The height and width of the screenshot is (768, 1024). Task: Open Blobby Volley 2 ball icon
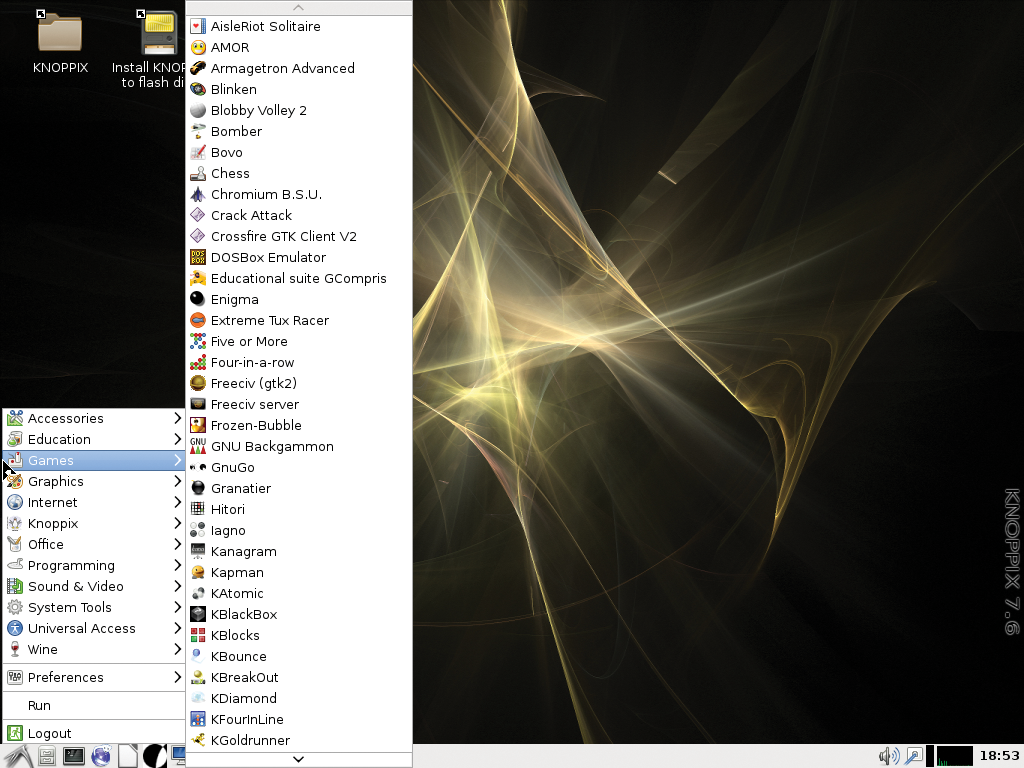click(x=198, y=110)
